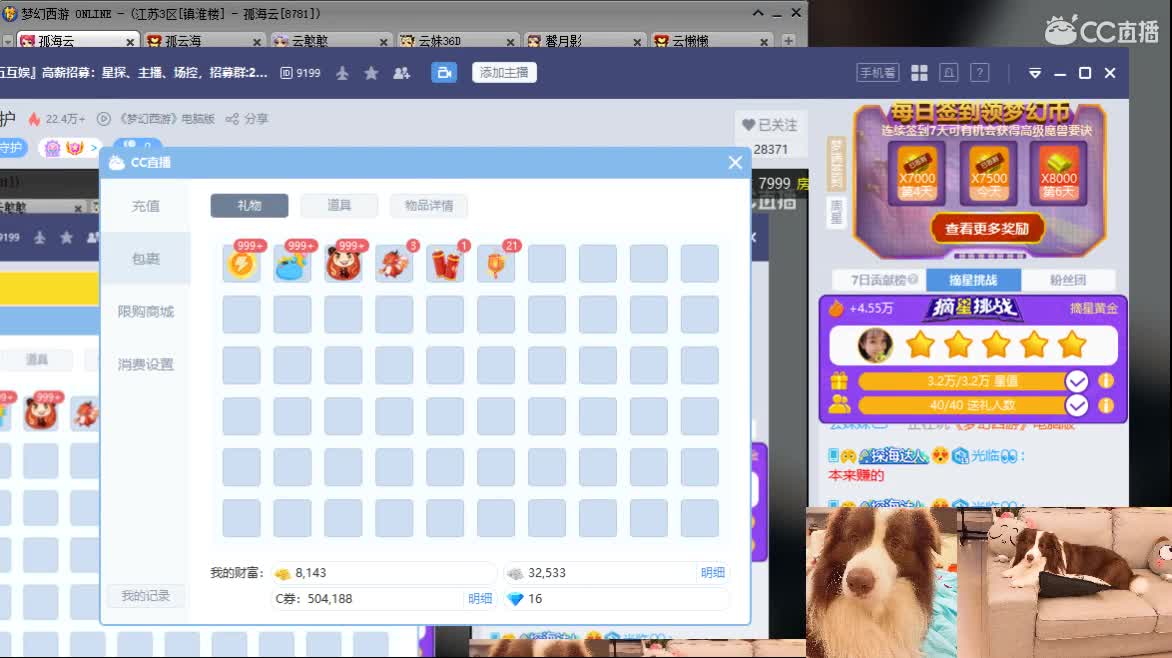
Task: Switch to the 礼物 tab
Action: (x=249, y=206)
